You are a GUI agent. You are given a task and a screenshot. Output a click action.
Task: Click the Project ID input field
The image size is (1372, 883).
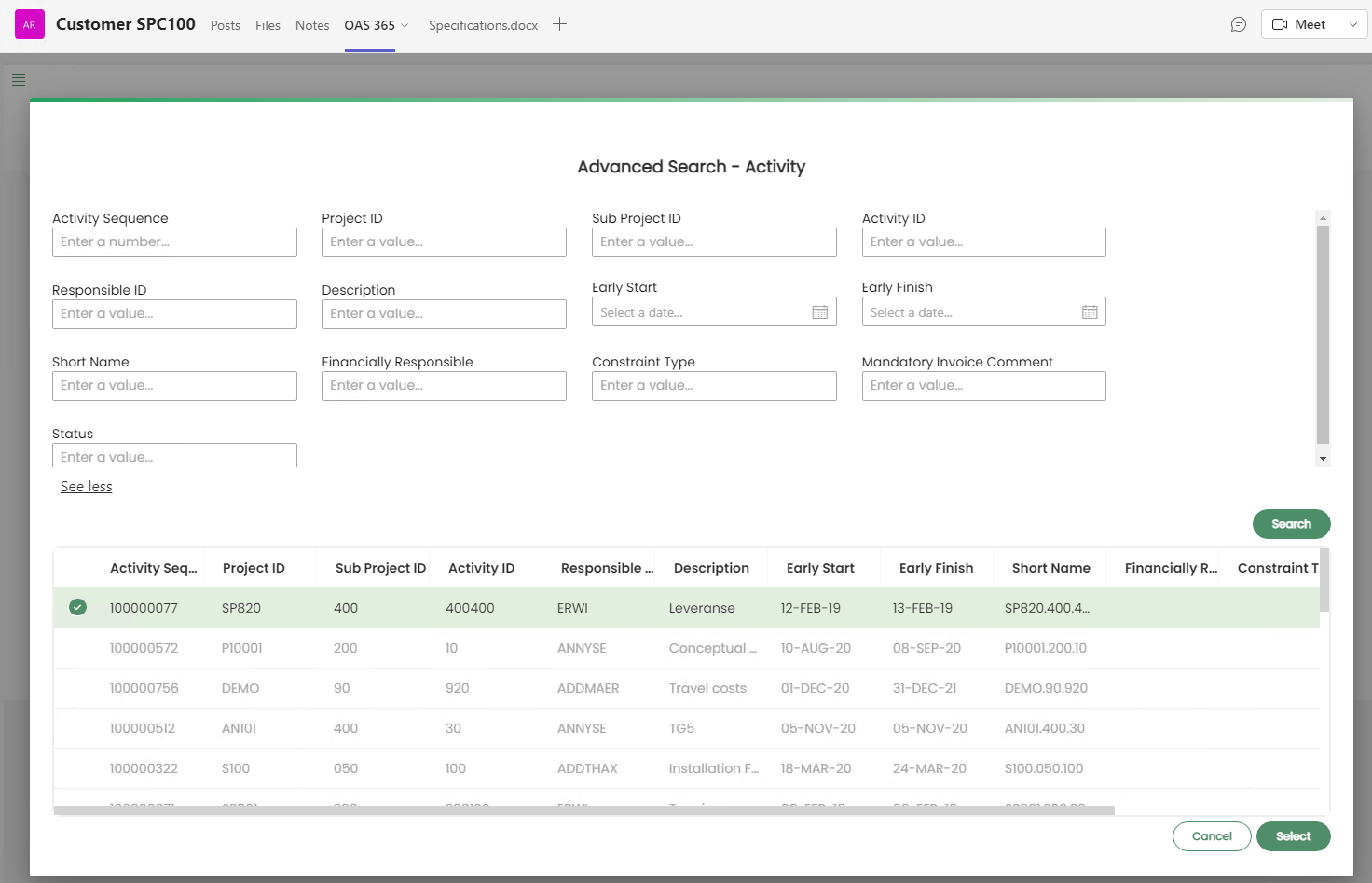tap(444, 242)
